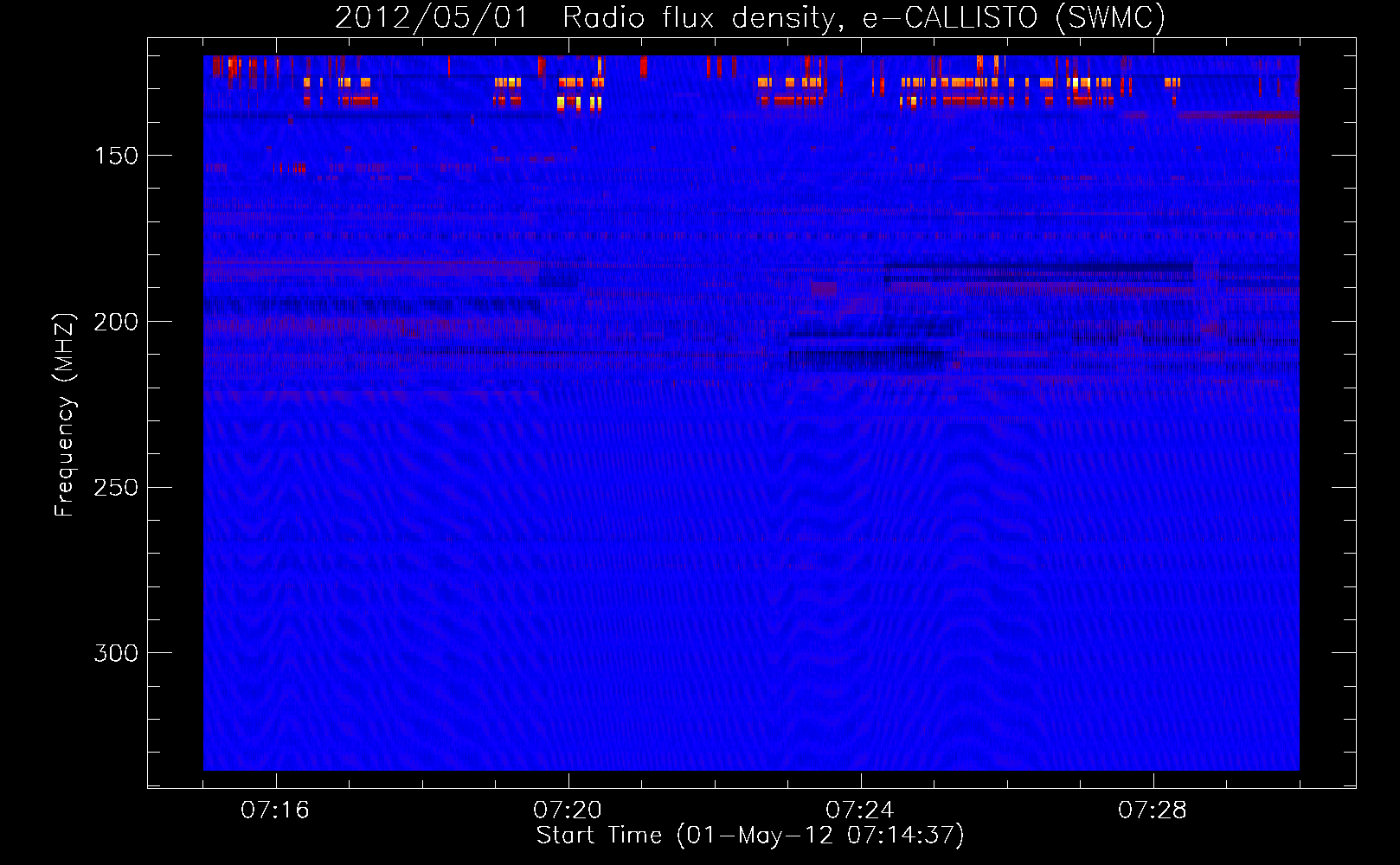Viewport: 1400px width, 865px height.
Task: Click the 07:16 time tick label
Action: (x=275, y=811)
